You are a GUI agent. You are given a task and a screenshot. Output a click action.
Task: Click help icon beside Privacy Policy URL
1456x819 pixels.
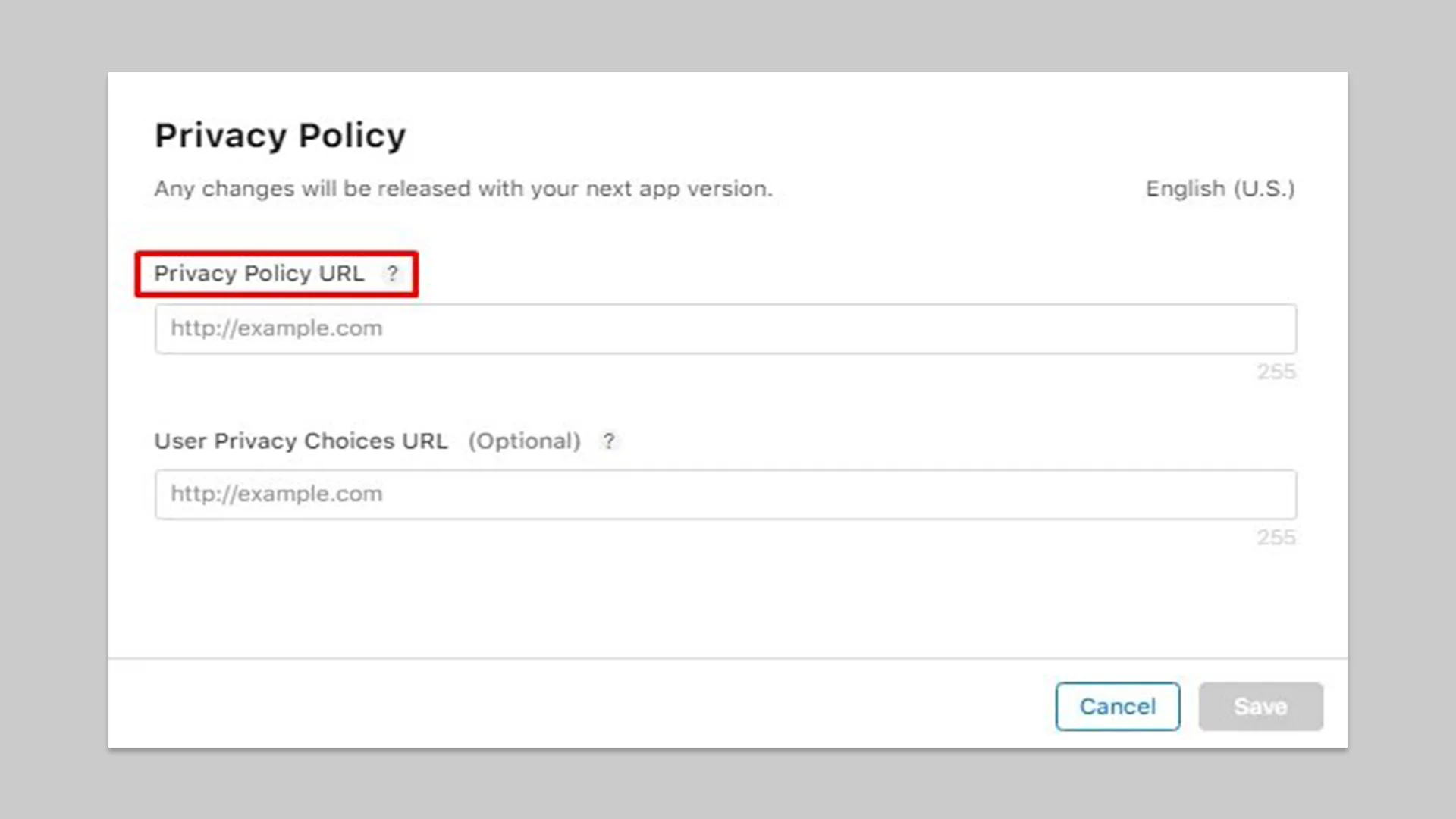pyautogui.click(x=392, y=274)
